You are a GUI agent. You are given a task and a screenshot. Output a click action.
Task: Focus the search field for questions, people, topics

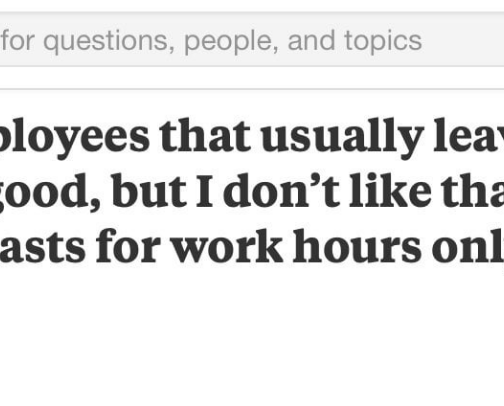tap(252, 40)
